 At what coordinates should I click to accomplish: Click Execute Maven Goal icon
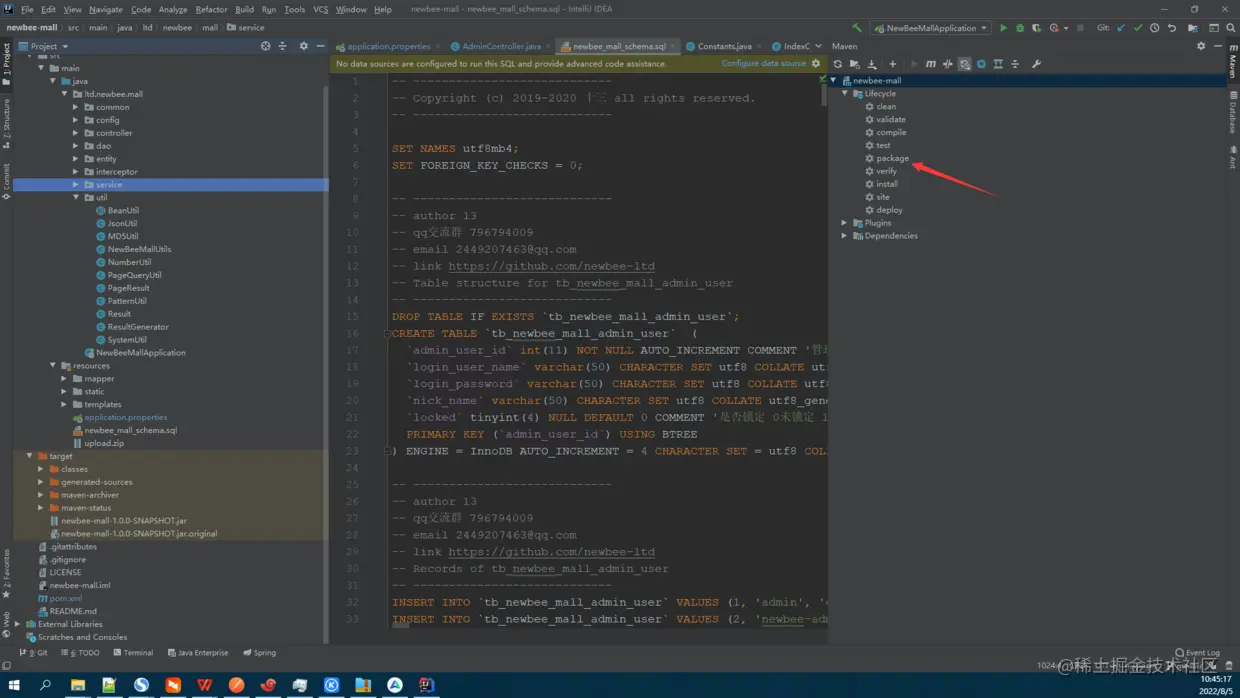tap(930, 64)
